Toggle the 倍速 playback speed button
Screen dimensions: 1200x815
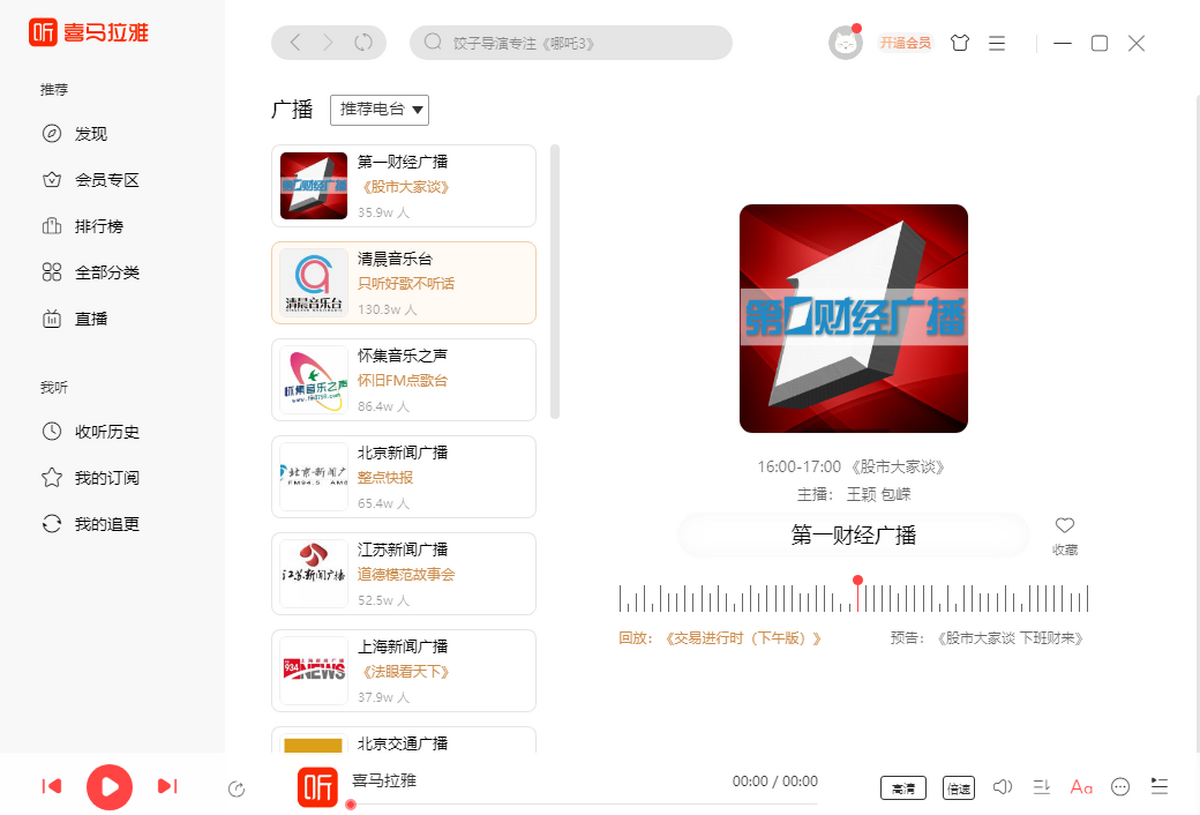958,788
